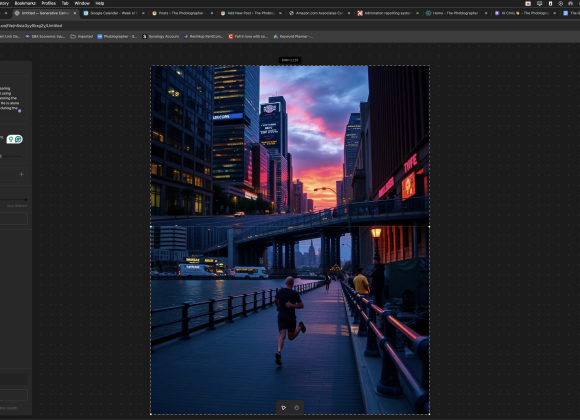Click the plus icon in left panel
Image resolution: width=580 pixels, height=420 pixels.
click(21, 174)
